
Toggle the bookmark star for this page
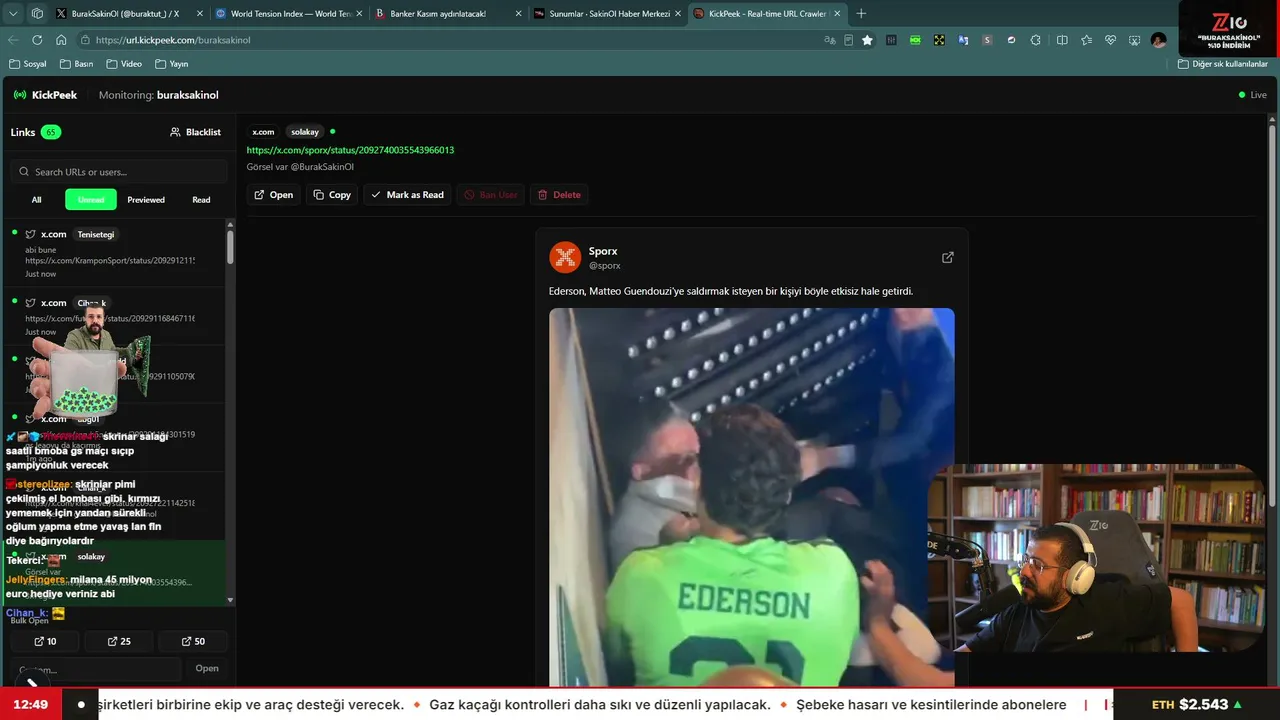click(x=867, y=40)
